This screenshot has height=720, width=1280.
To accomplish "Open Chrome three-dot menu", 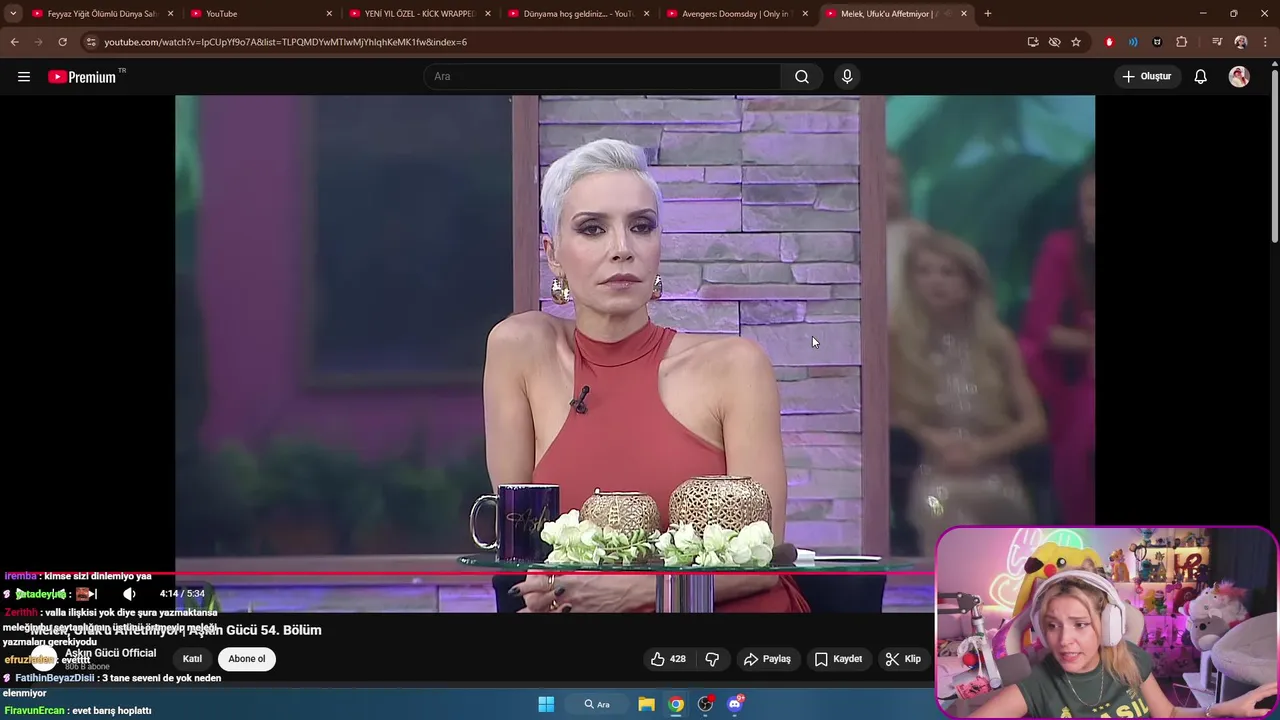I will click(x=1265, y=42).
